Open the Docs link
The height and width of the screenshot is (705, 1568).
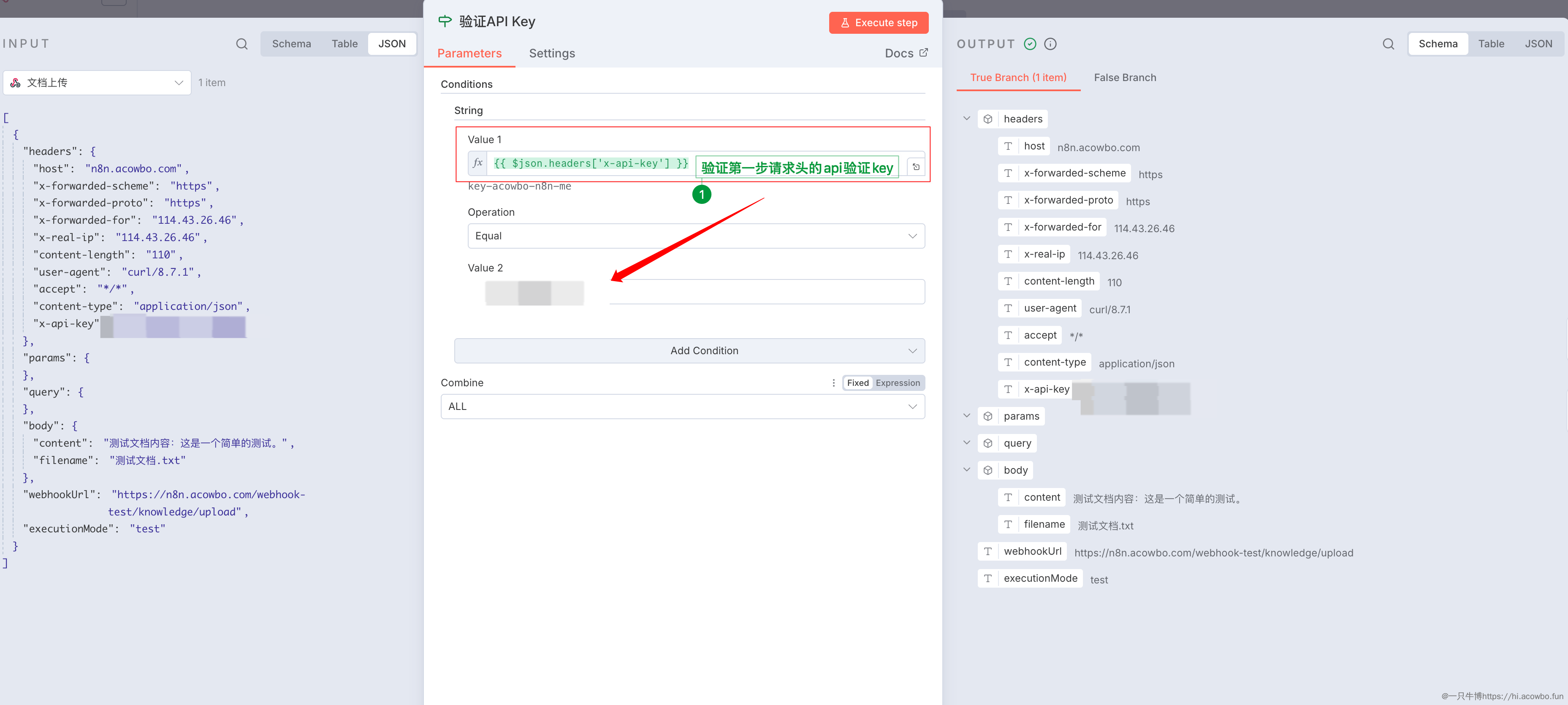pos(906,54)
